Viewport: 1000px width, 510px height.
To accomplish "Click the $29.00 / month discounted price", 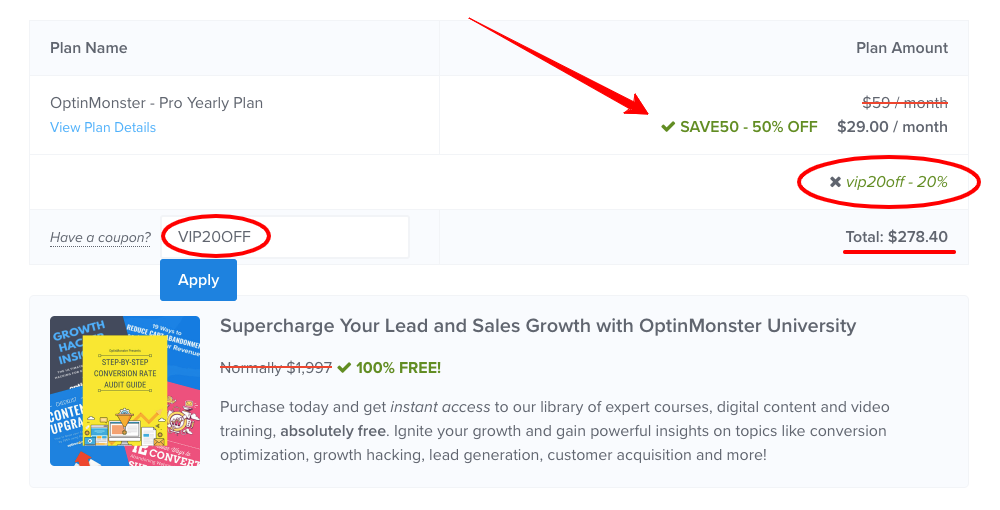I will (x=892, y=127).
